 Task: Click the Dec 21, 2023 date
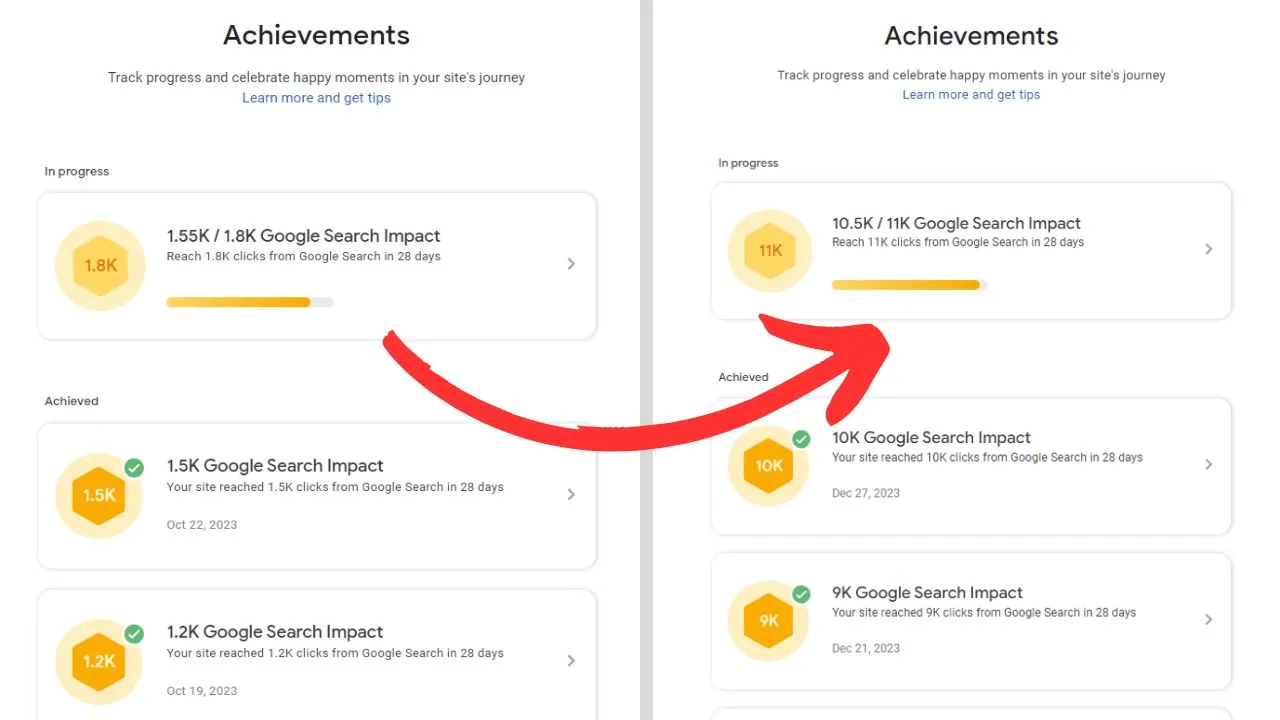(x=866, y=648)
